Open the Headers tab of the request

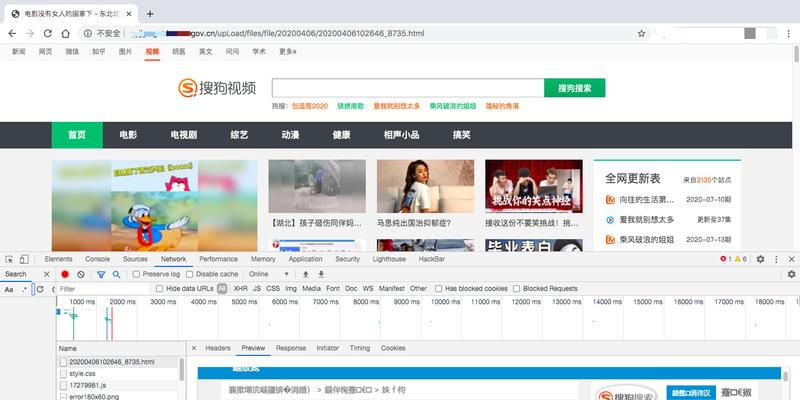pos(218,348)
